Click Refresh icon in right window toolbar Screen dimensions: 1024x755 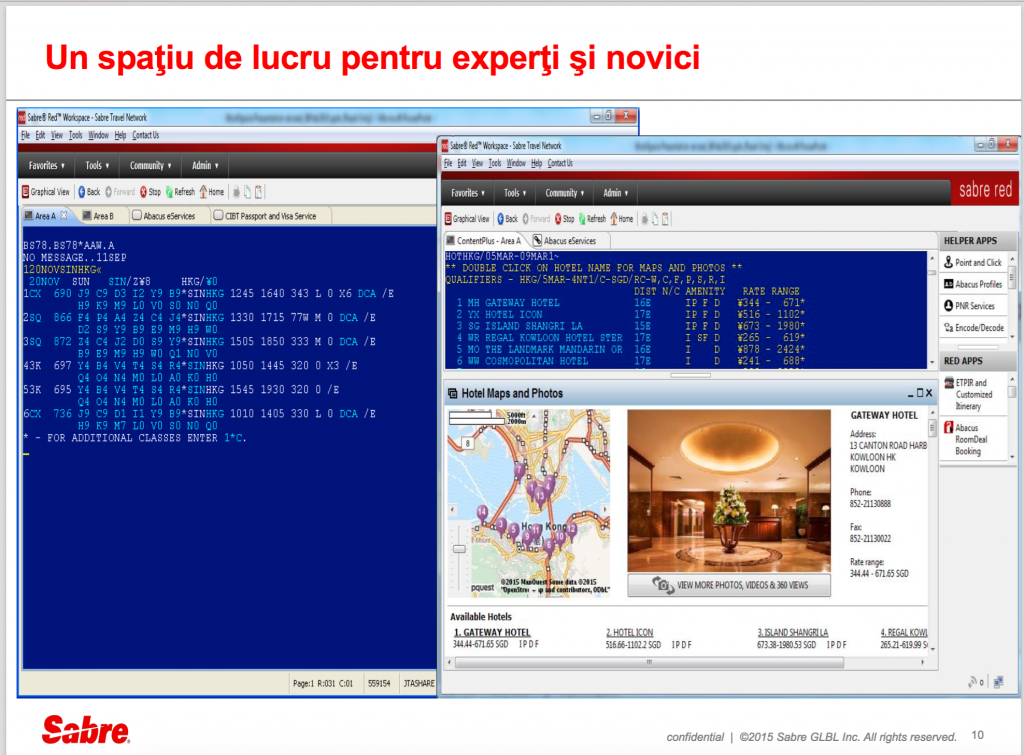582,219
